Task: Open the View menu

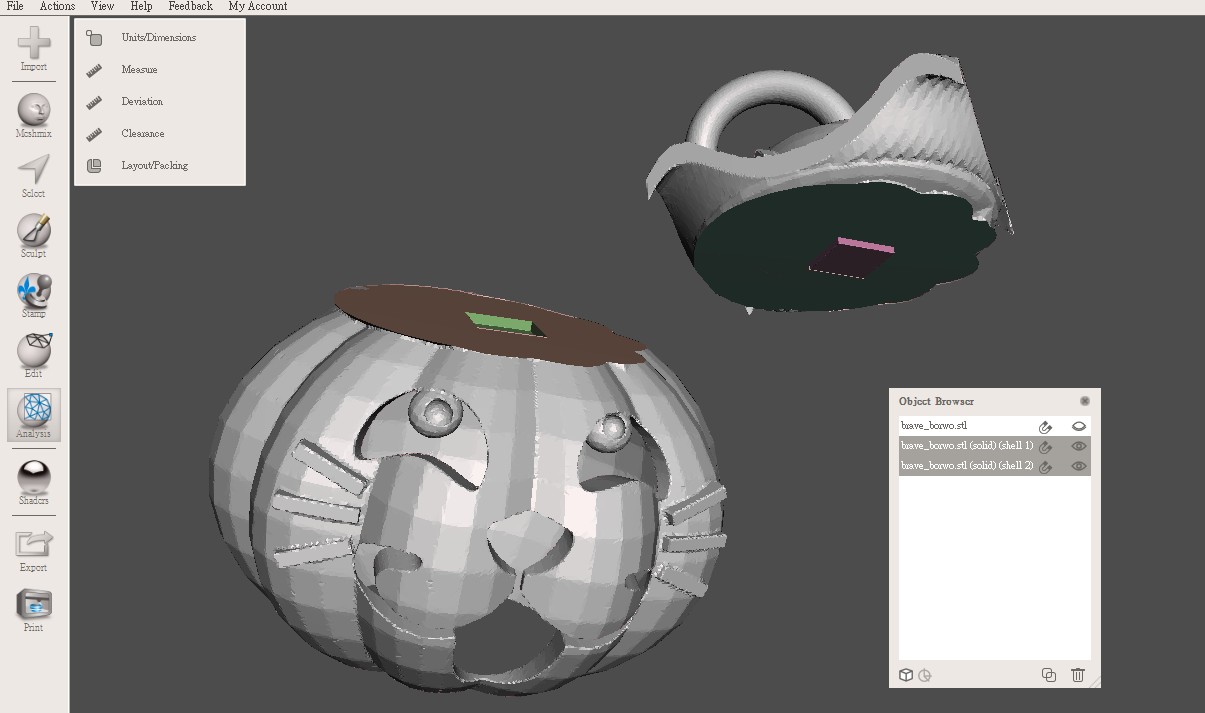Action: [102, 6]
